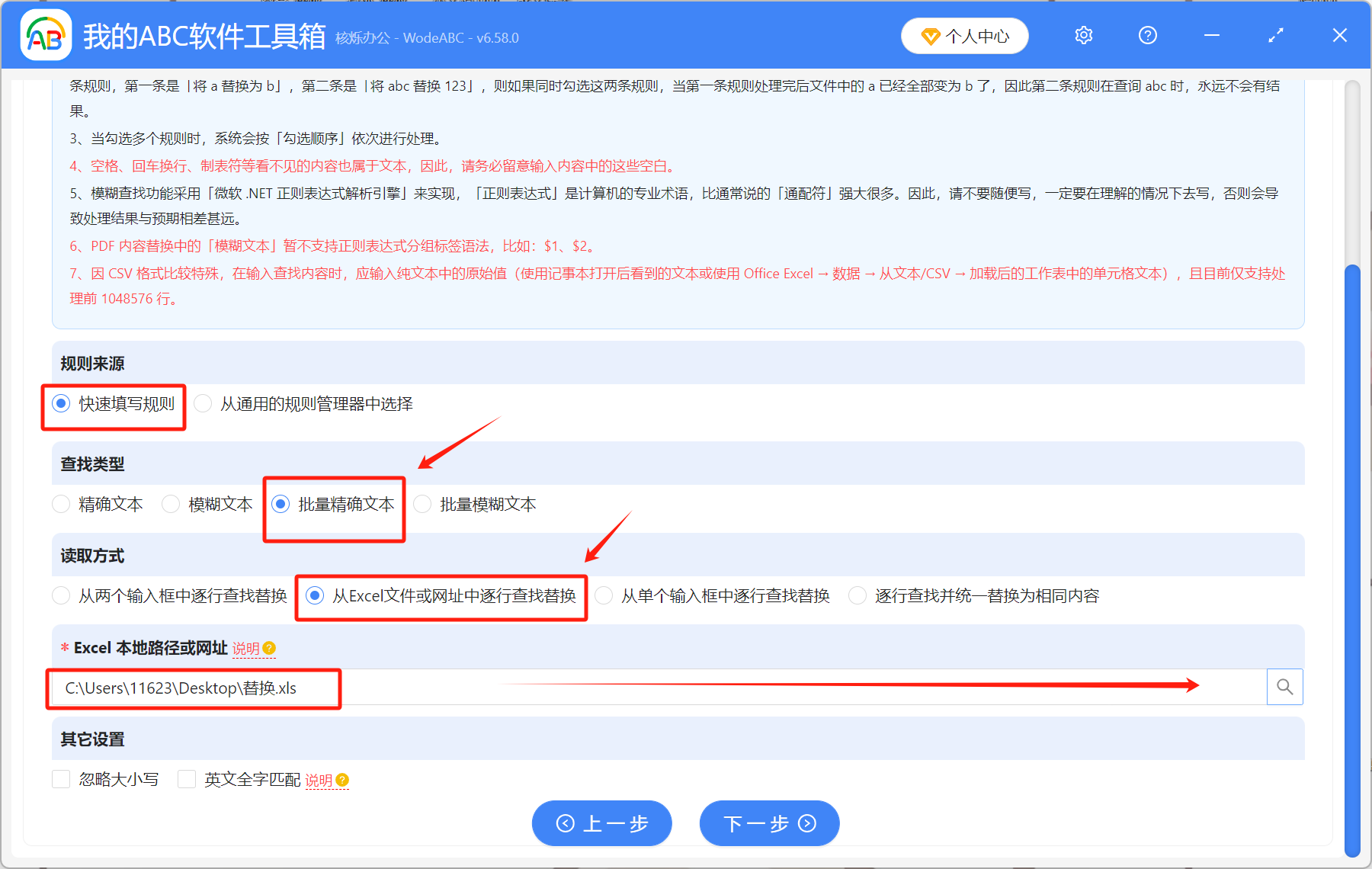Click the yellow help icon beside Excel path 说明

(270, 649)
